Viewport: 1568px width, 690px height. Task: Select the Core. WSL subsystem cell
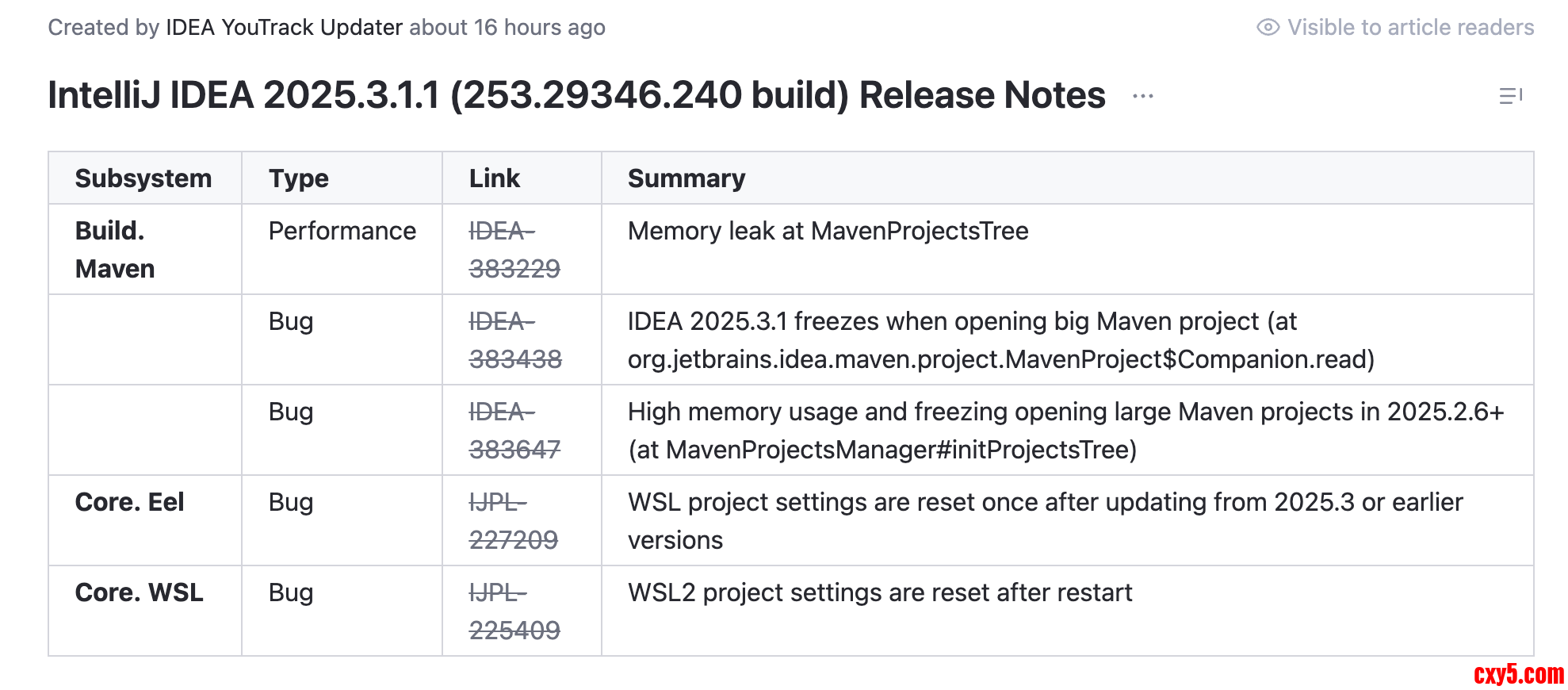139,592
